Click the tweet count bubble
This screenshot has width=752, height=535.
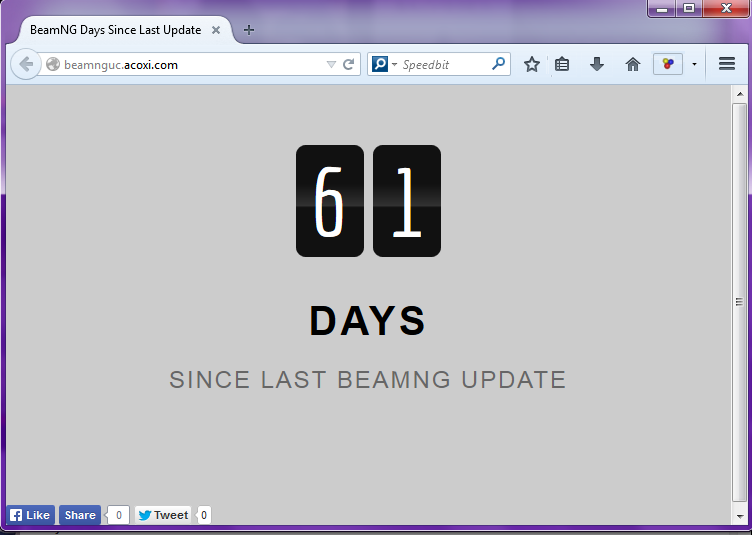click(x=204, y=515)
